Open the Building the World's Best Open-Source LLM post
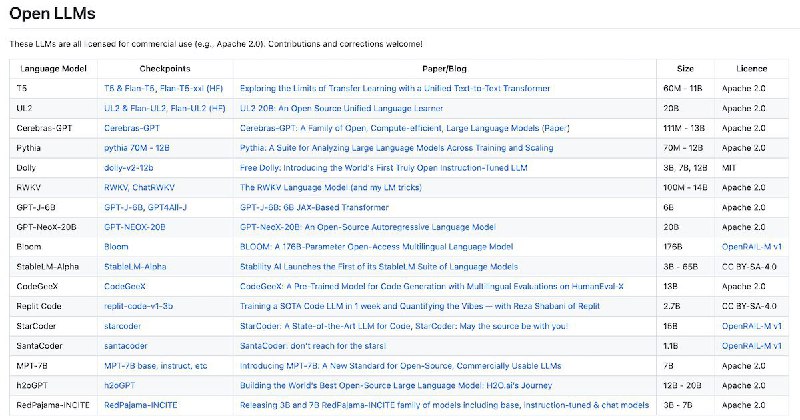This screenshot has height=420, width=800. tap(396, 385)
